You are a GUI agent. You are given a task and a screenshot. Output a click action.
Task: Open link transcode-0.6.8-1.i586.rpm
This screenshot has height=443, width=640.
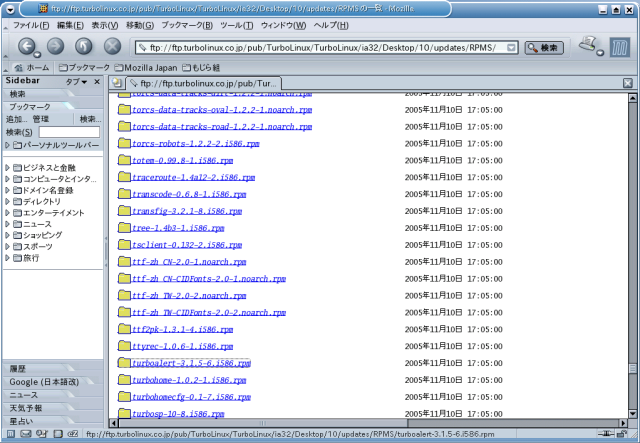(x=189, y=194)
